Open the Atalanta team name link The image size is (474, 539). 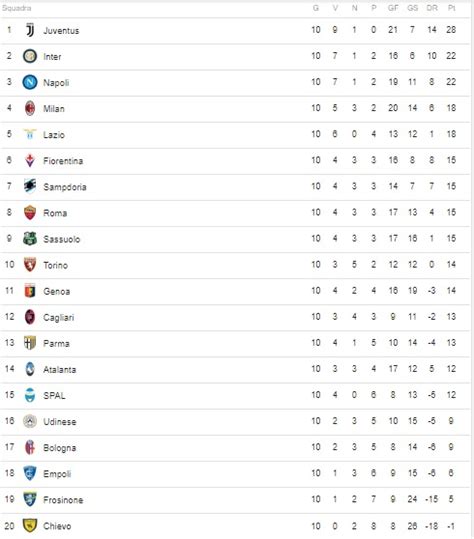[59, 370]
